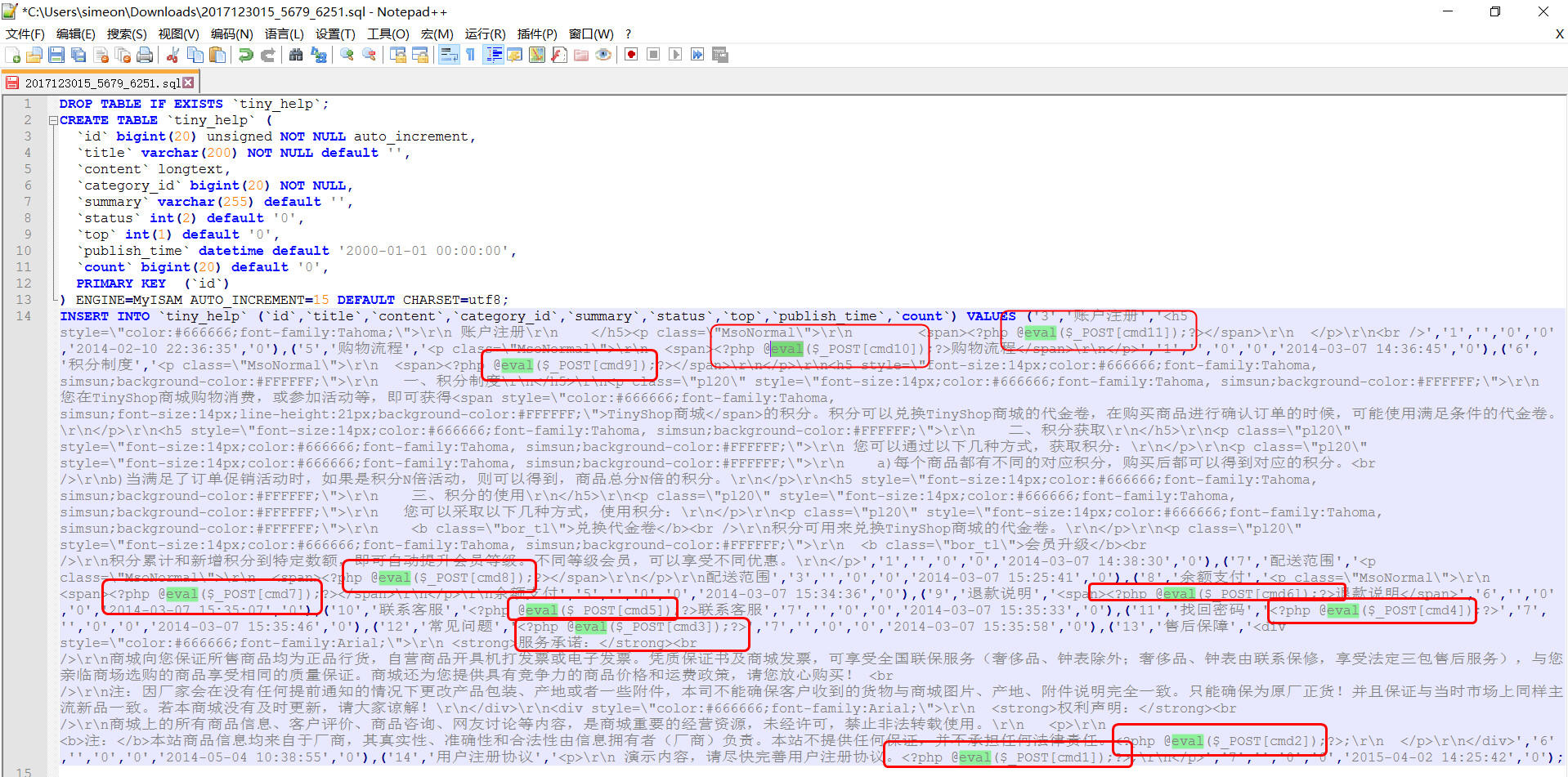Collapse the CREATE TABLE fold marker
The image size is (1568, 777).
point(53,120)
